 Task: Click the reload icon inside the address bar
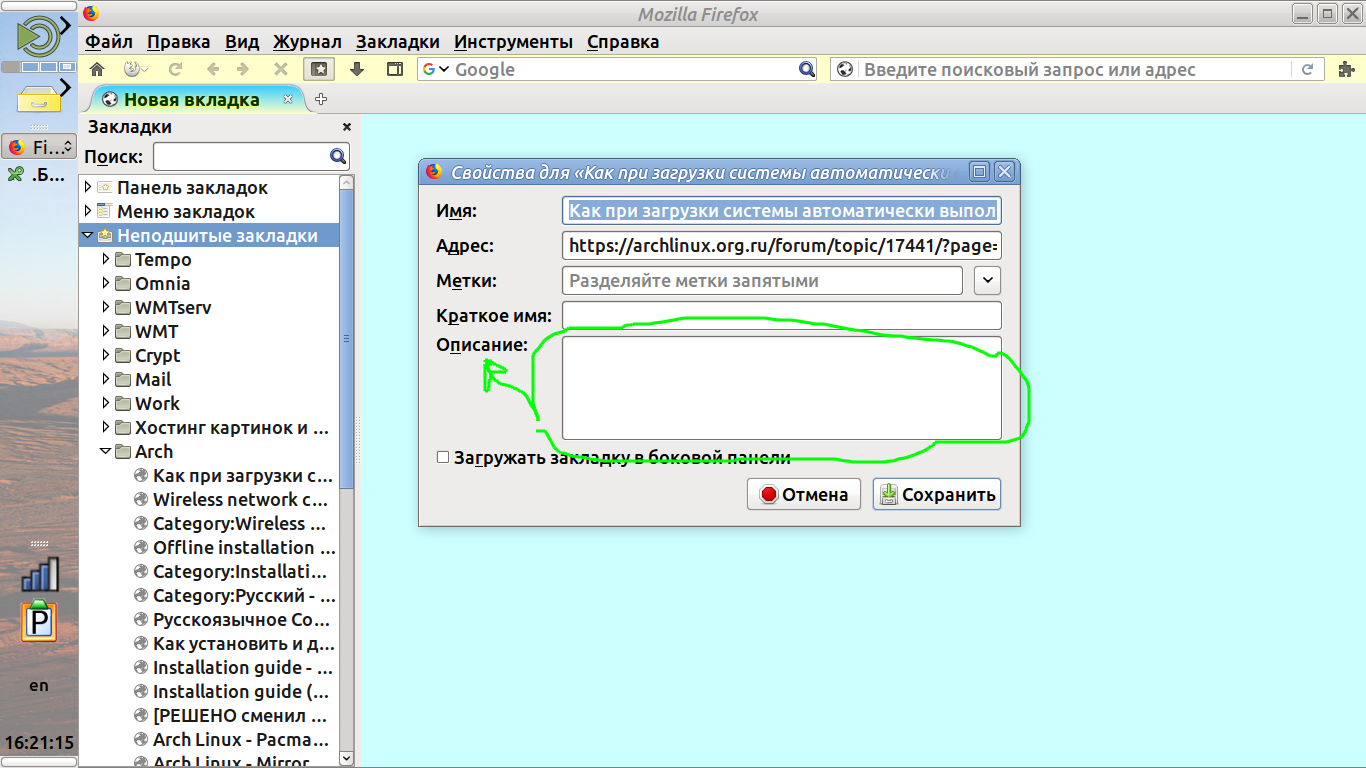tap(1307, 69)
